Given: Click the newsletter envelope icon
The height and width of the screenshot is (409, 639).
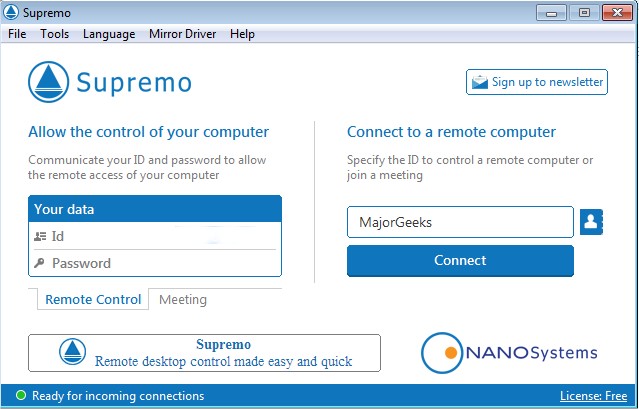Looking at the screenshot, I should [x=480, y=82].
